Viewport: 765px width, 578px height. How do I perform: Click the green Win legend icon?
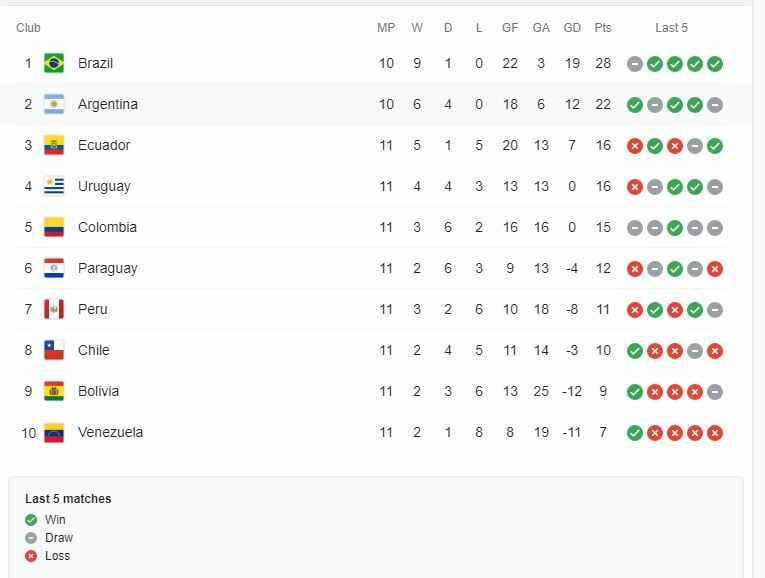pos(31,520)
